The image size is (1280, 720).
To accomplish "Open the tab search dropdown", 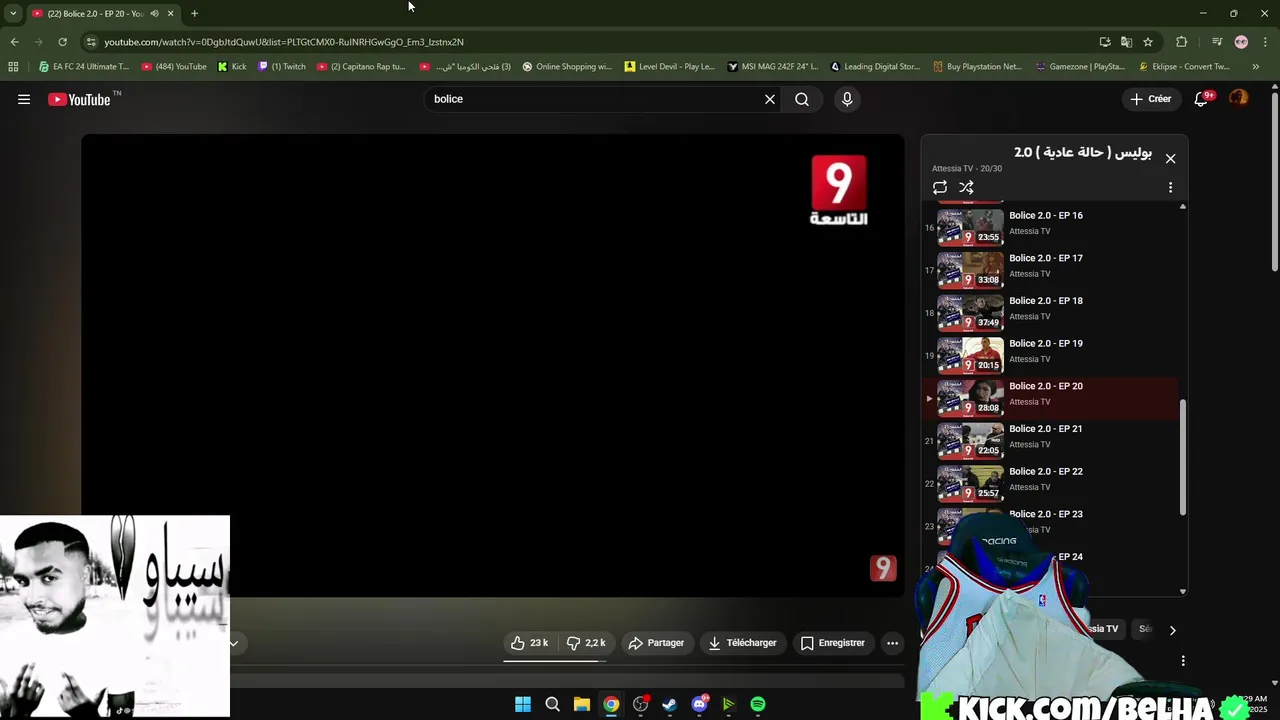I will point(13,13).
